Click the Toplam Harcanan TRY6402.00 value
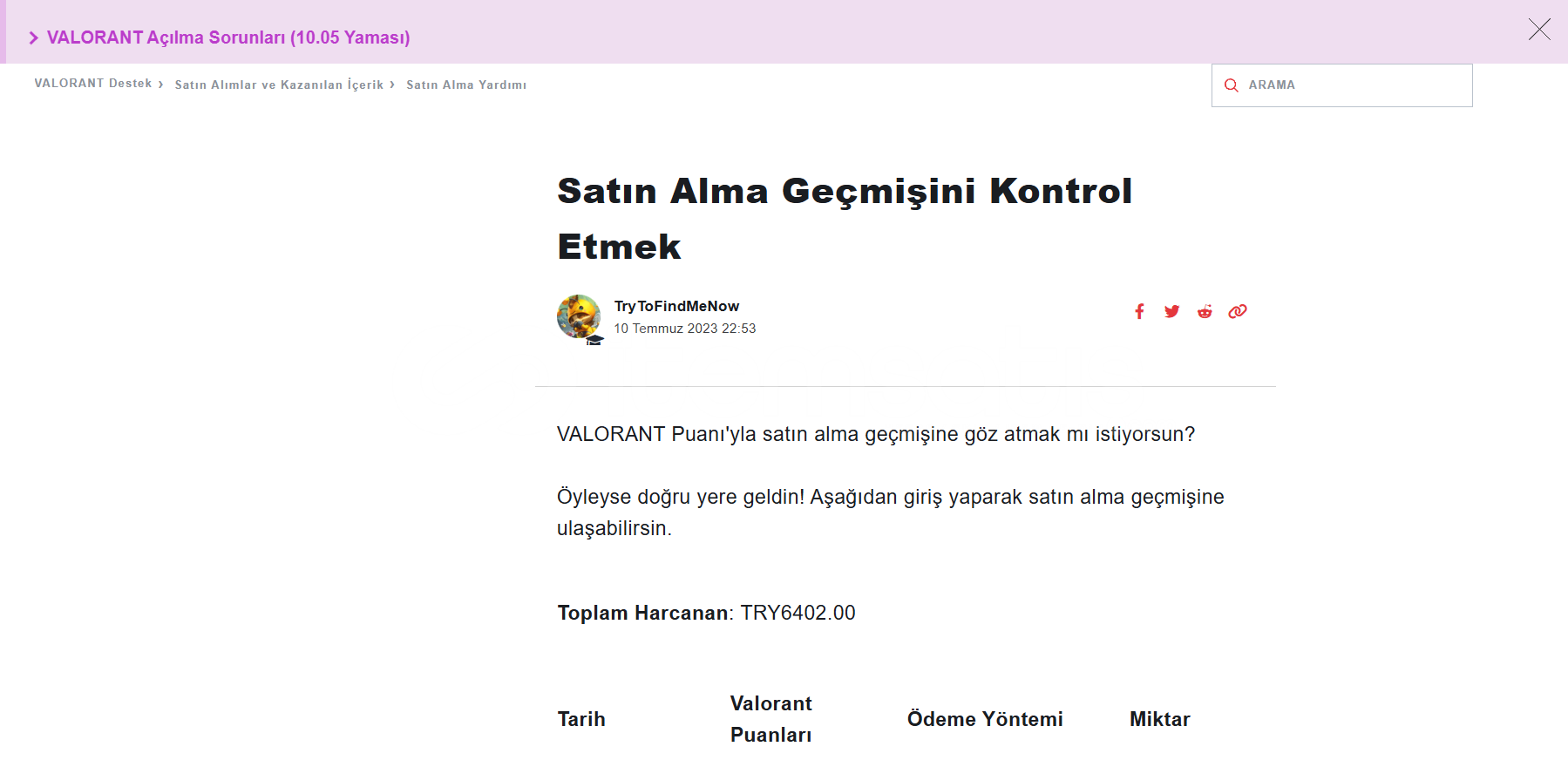 [798, 613]
